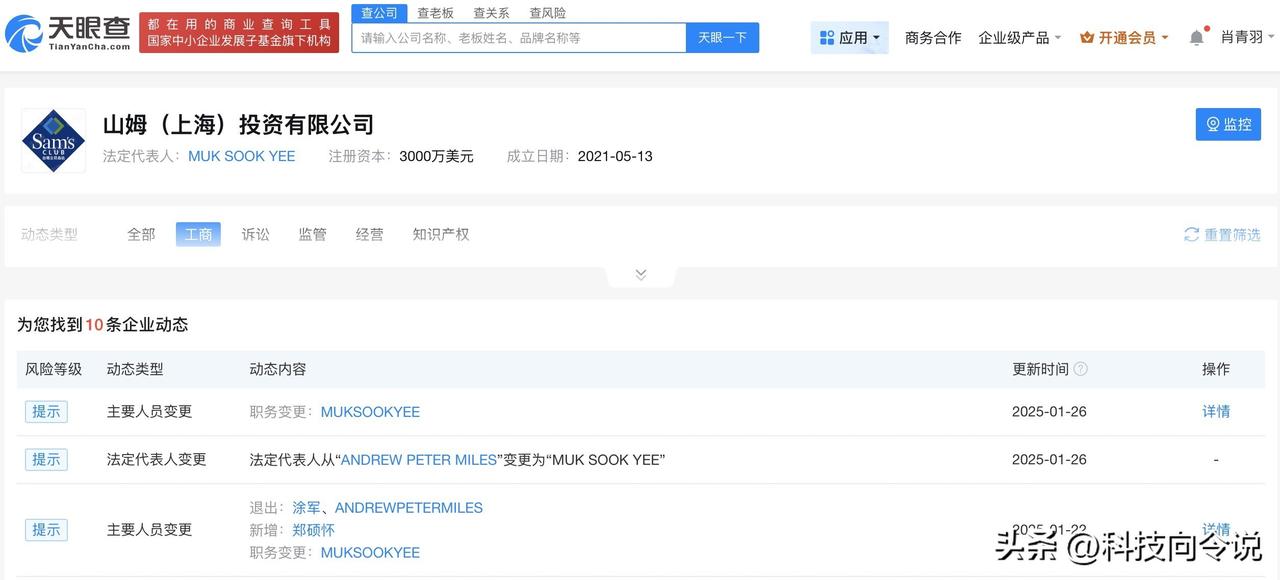1280x580 pixels.
Task: Click the 10 results count text
Action: (x=94, y=324)
